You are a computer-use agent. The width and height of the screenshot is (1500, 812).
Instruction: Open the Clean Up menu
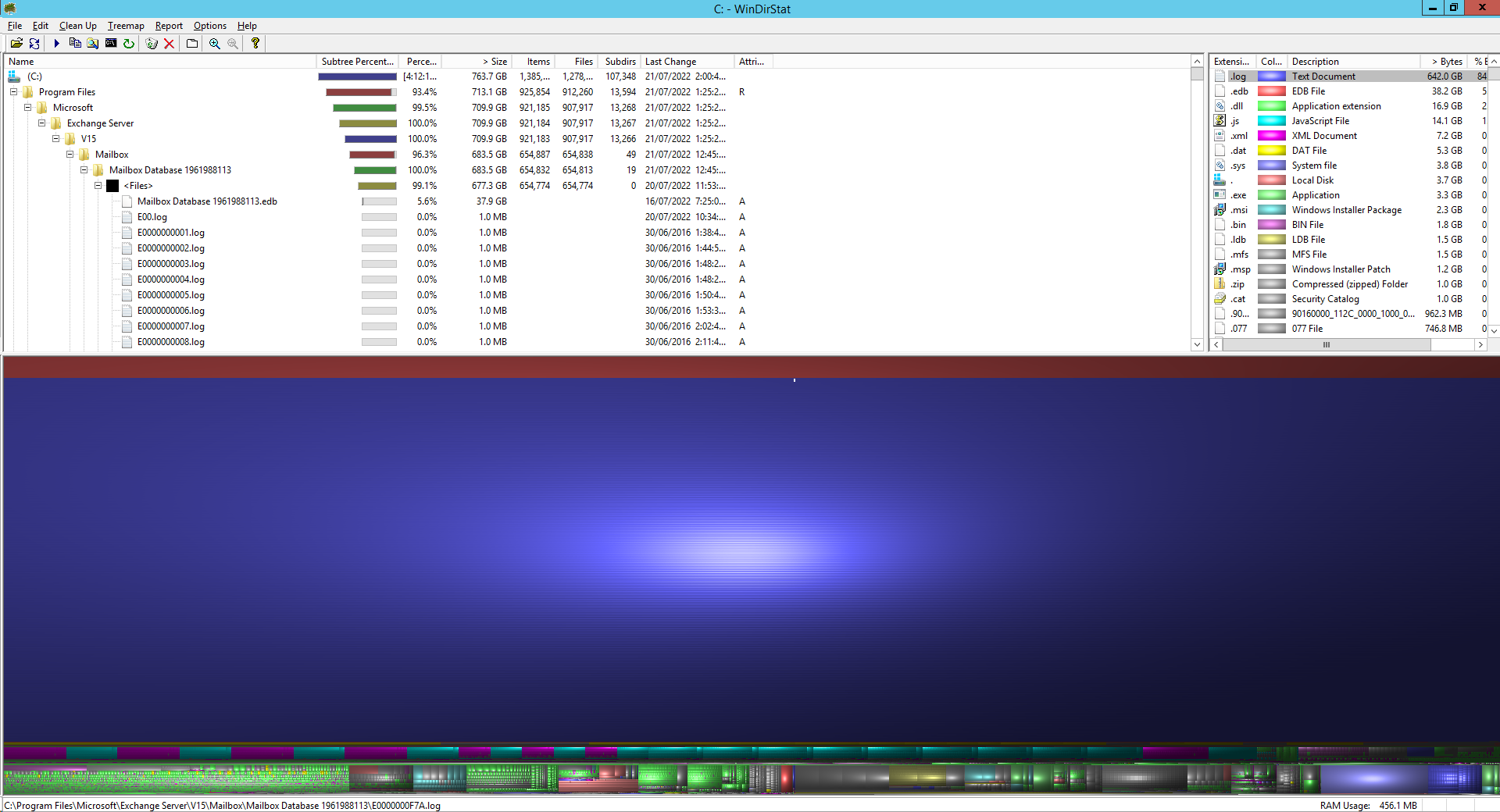[x=77, y=25]
